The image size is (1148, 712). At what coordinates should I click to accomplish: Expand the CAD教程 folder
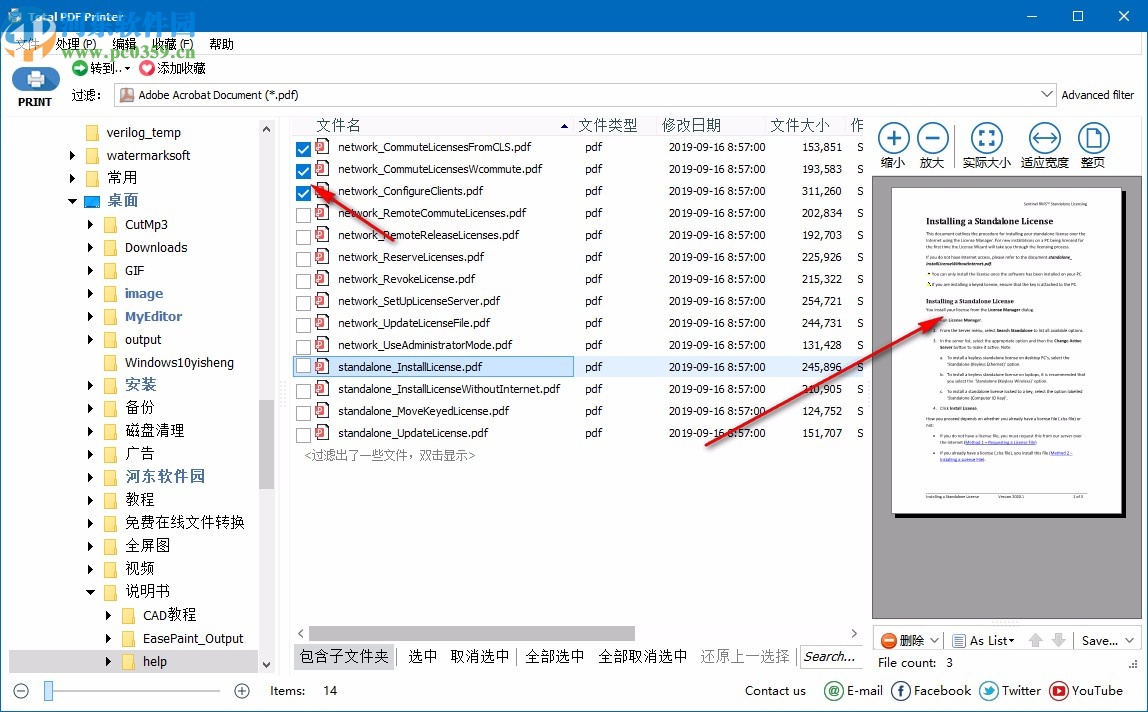(x=108, y=615)
